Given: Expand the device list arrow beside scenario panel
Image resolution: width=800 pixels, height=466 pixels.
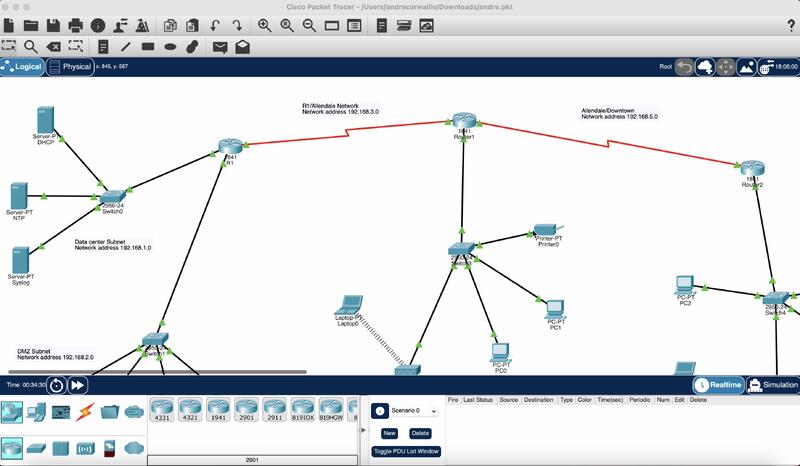Looking at the screenshot, I should click(x=363, y=430).
